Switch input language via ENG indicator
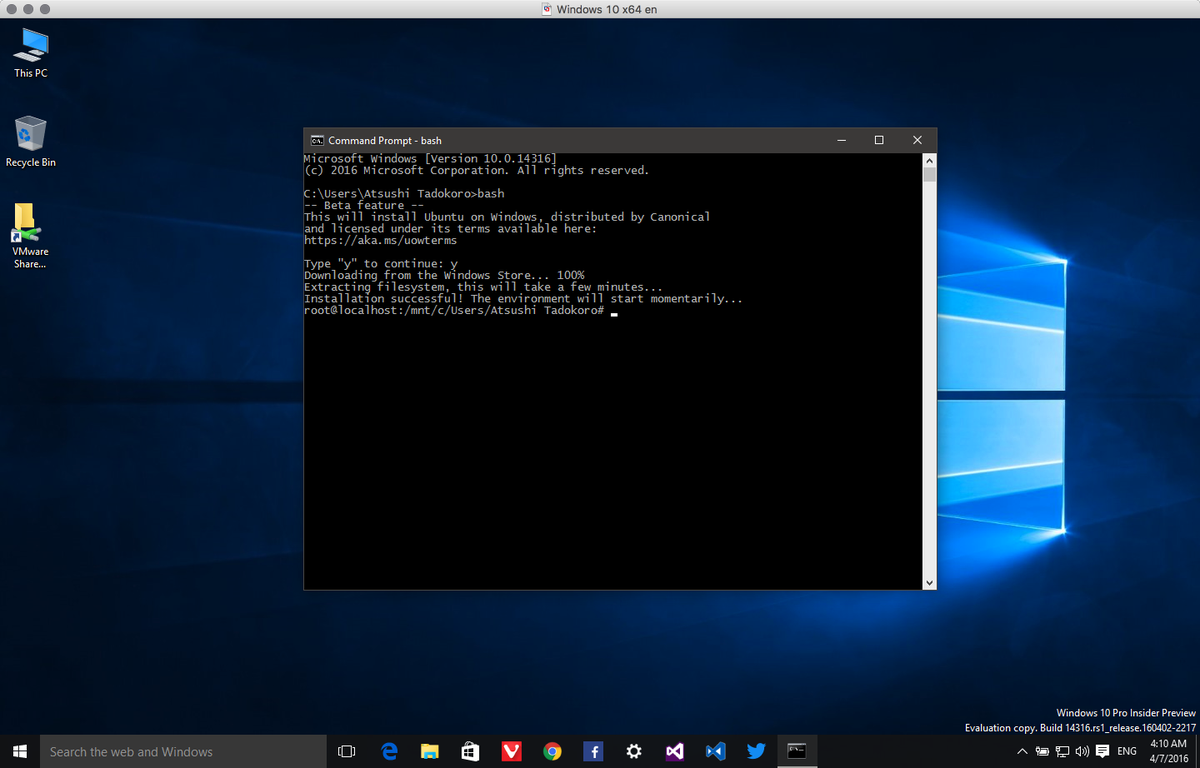This screenshot has width=1200, height=768. click(x=1127, y=751)
